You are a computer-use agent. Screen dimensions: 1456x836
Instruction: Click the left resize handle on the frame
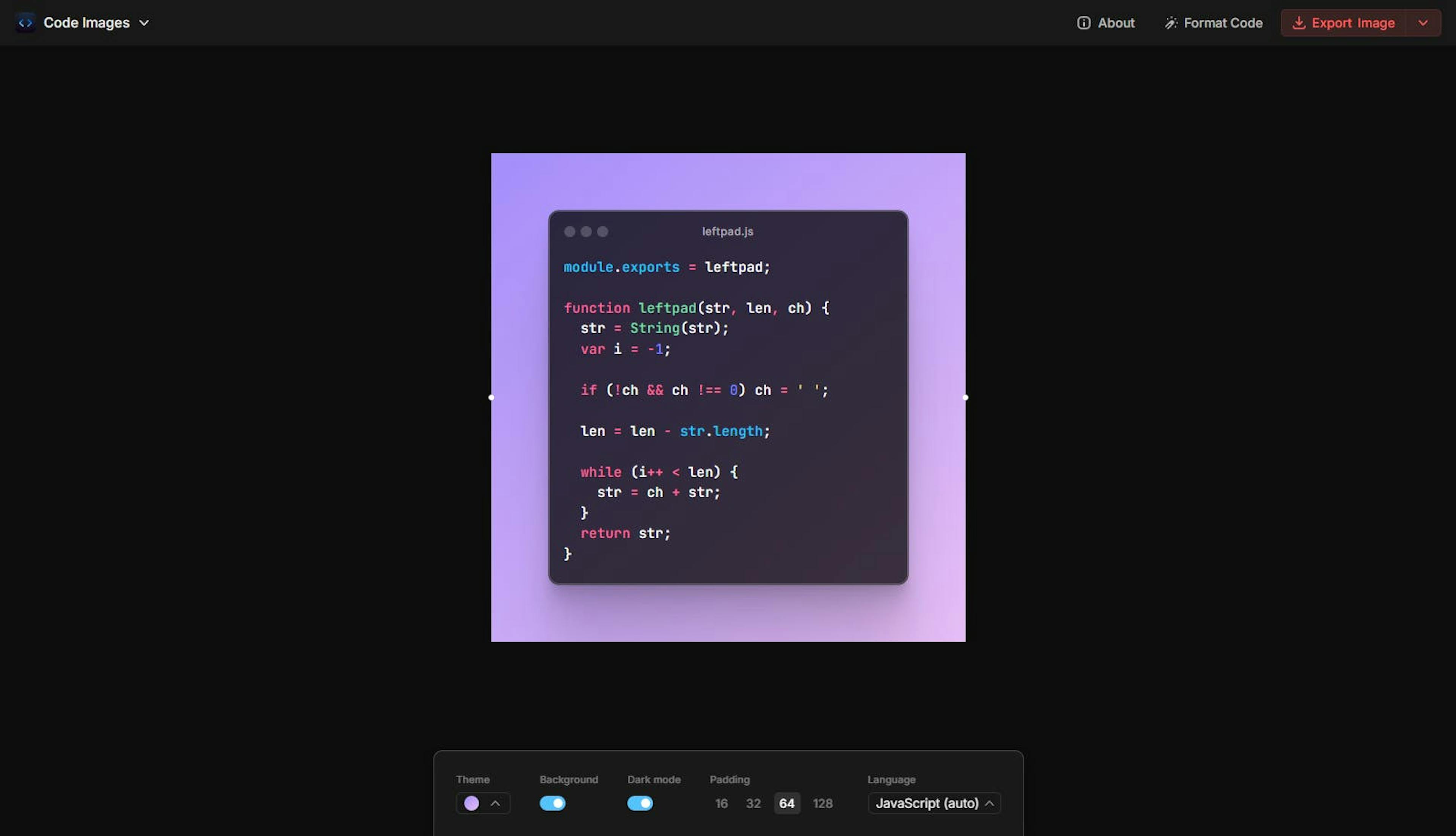point(491,397)
